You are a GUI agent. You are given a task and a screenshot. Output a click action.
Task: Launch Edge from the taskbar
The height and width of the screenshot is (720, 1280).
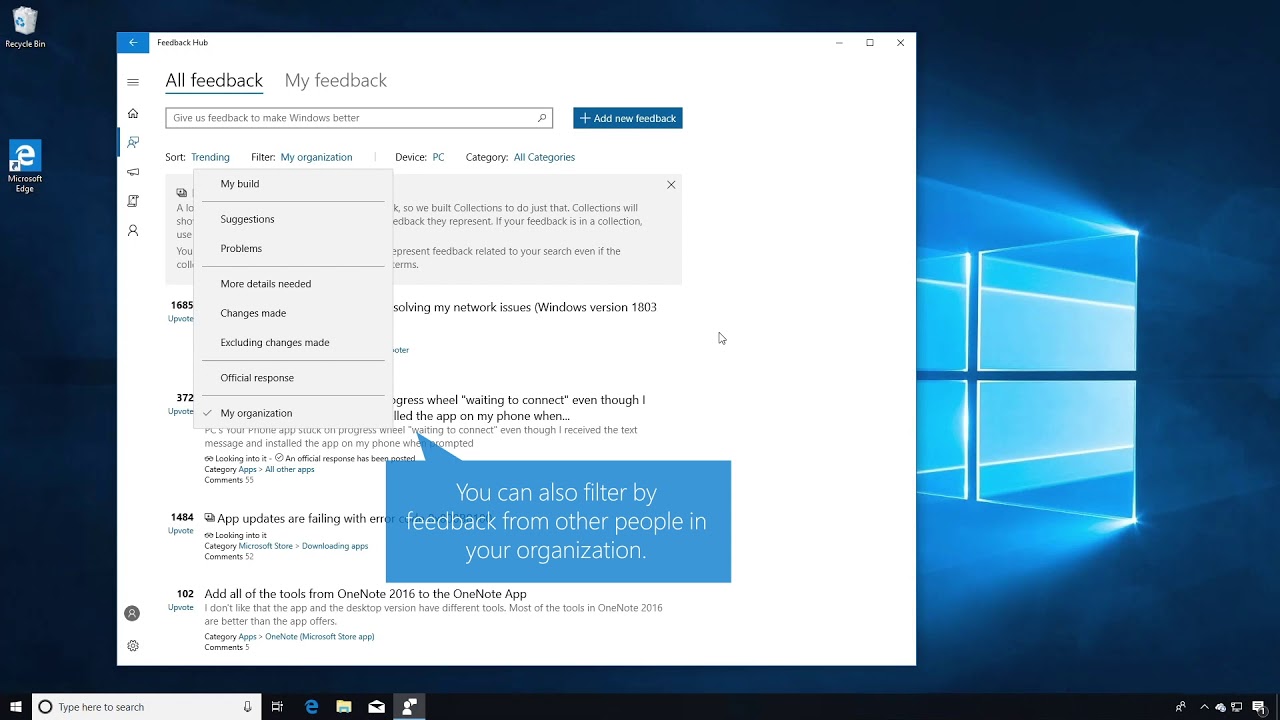[x=311, y=707]
